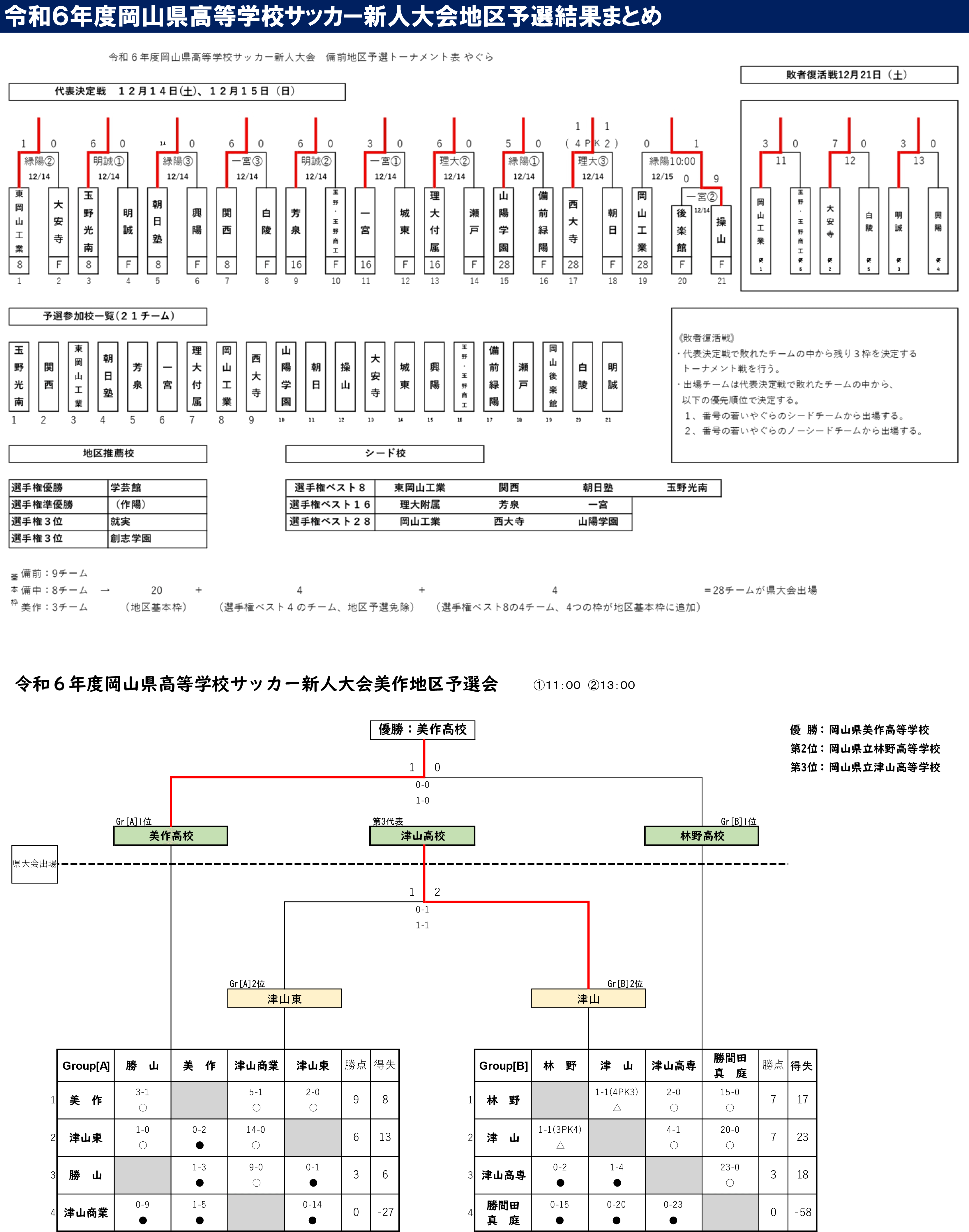Image resolution: width=969 pixels, height=1232 pixels.
Task: Select the 第3代表 label
Action: click(388, 822)
